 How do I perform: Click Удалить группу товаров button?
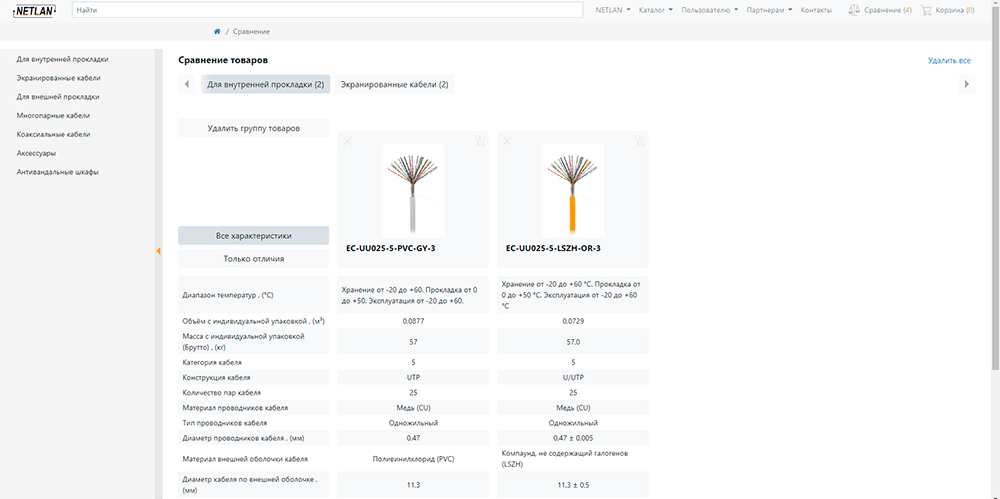254,128
